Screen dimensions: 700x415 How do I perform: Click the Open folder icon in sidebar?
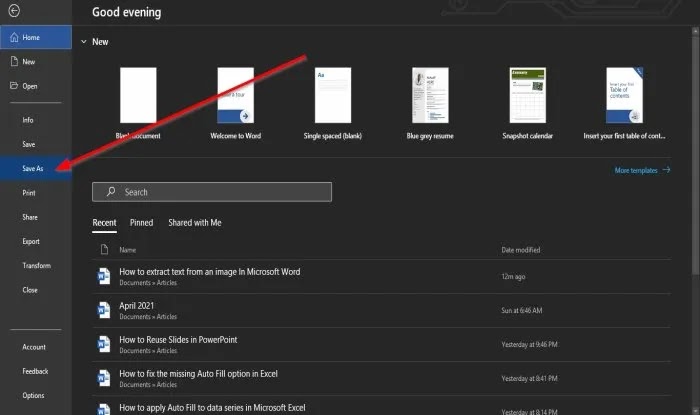(14, 86)
